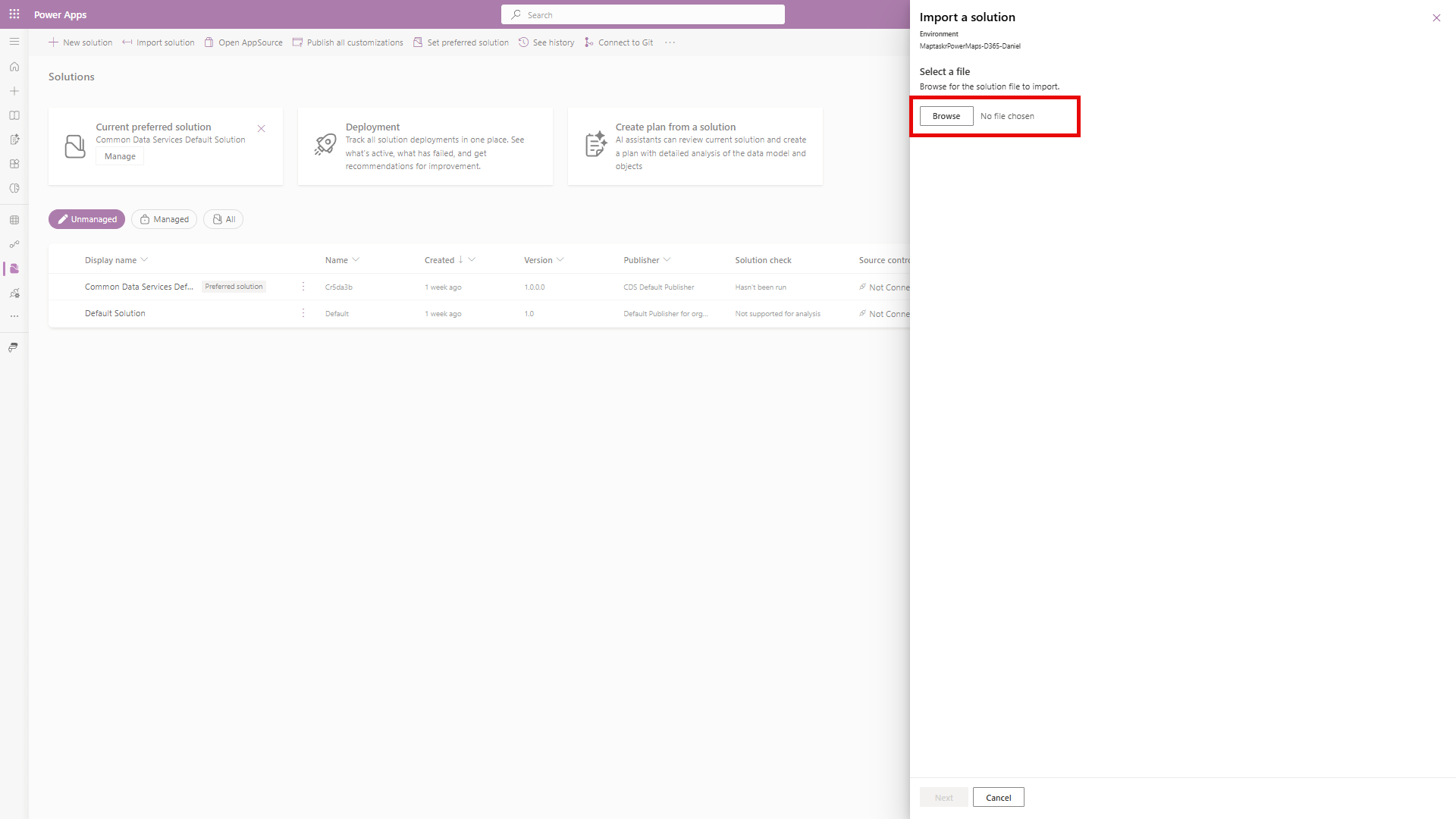Viewport: 1456px width, 819px height.
Task: Click the Browse file button
Action: [x=946, y=116]
